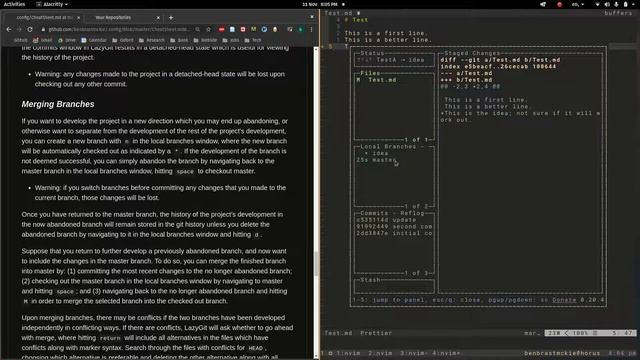
Task: Open the tech bookmarks folder
Action: click(x=253, y=40)
